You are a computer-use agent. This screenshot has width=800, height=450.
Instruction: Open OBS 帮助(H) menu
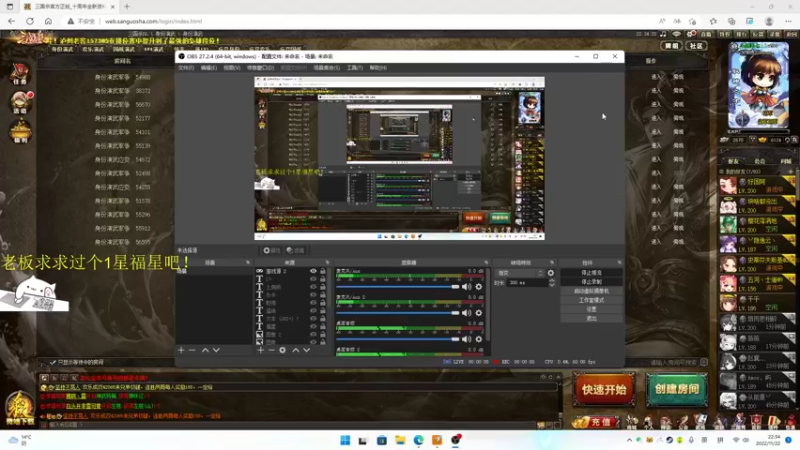[378, 68]
